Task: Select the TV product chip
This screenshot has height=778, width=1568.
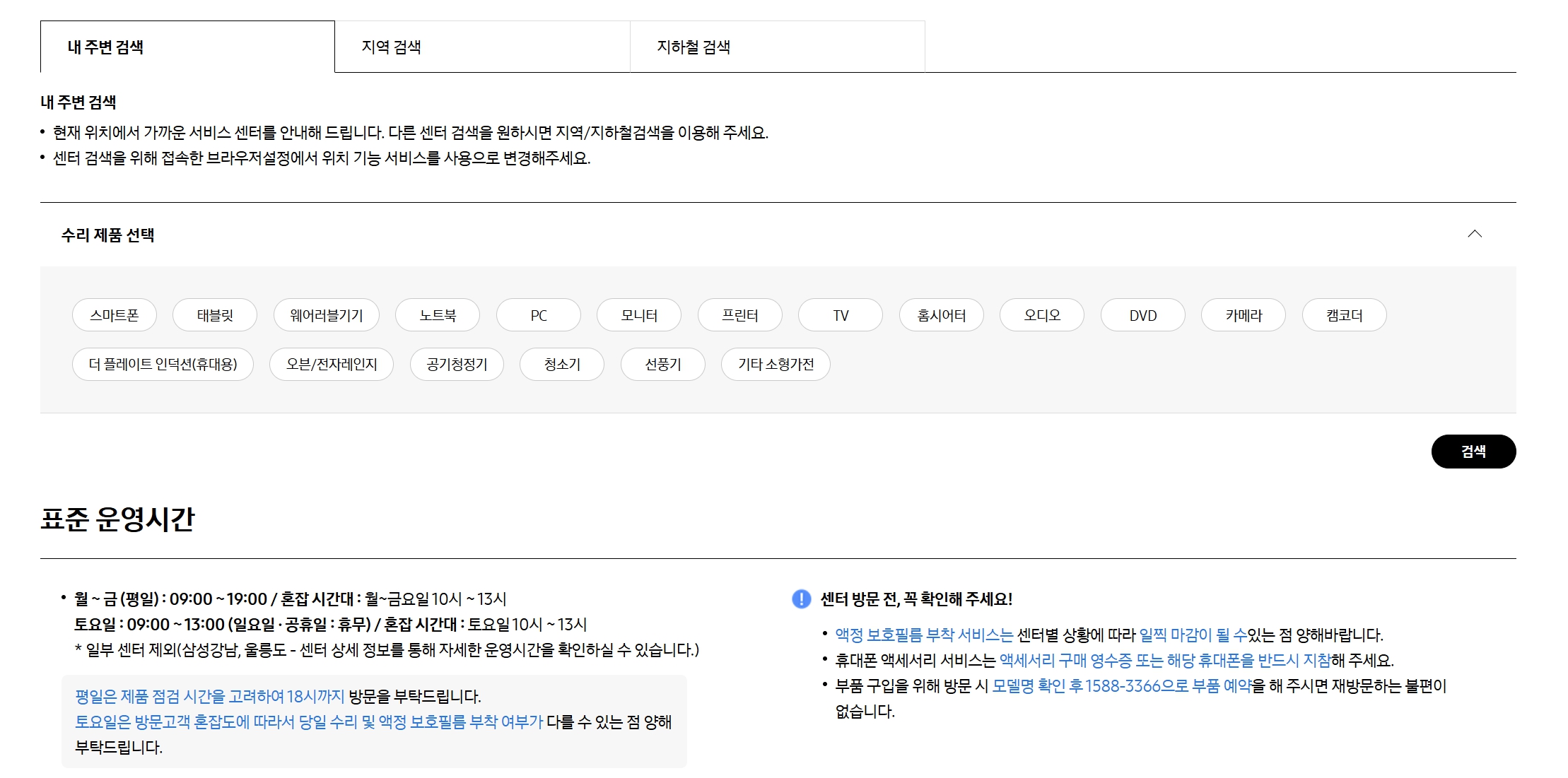Action: coord(840,315)
